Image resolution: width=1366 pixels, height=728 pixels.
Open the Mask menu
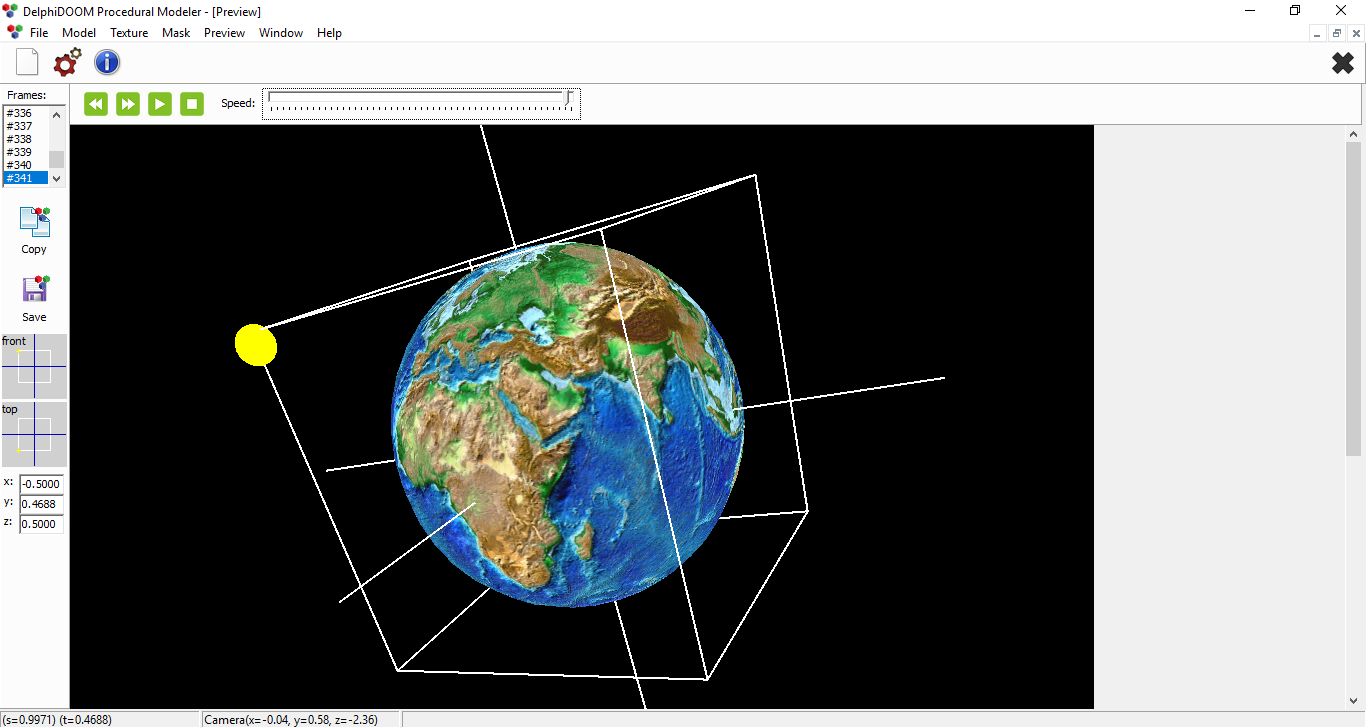coord(176,32)
